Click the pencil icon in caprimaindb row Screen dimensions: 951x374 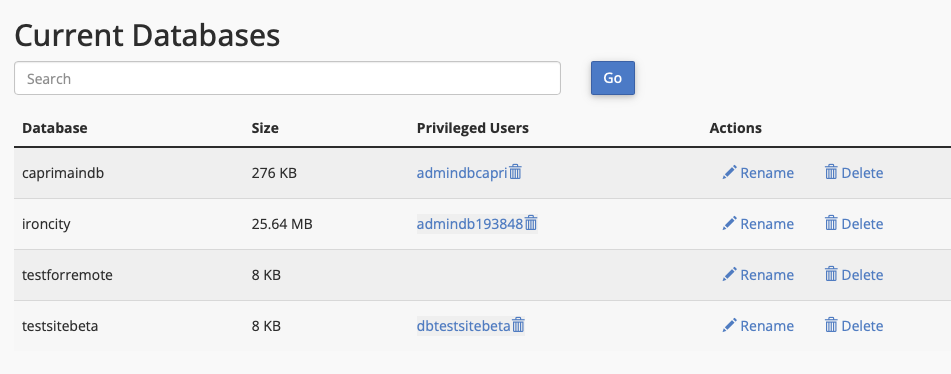pos(729,173)
